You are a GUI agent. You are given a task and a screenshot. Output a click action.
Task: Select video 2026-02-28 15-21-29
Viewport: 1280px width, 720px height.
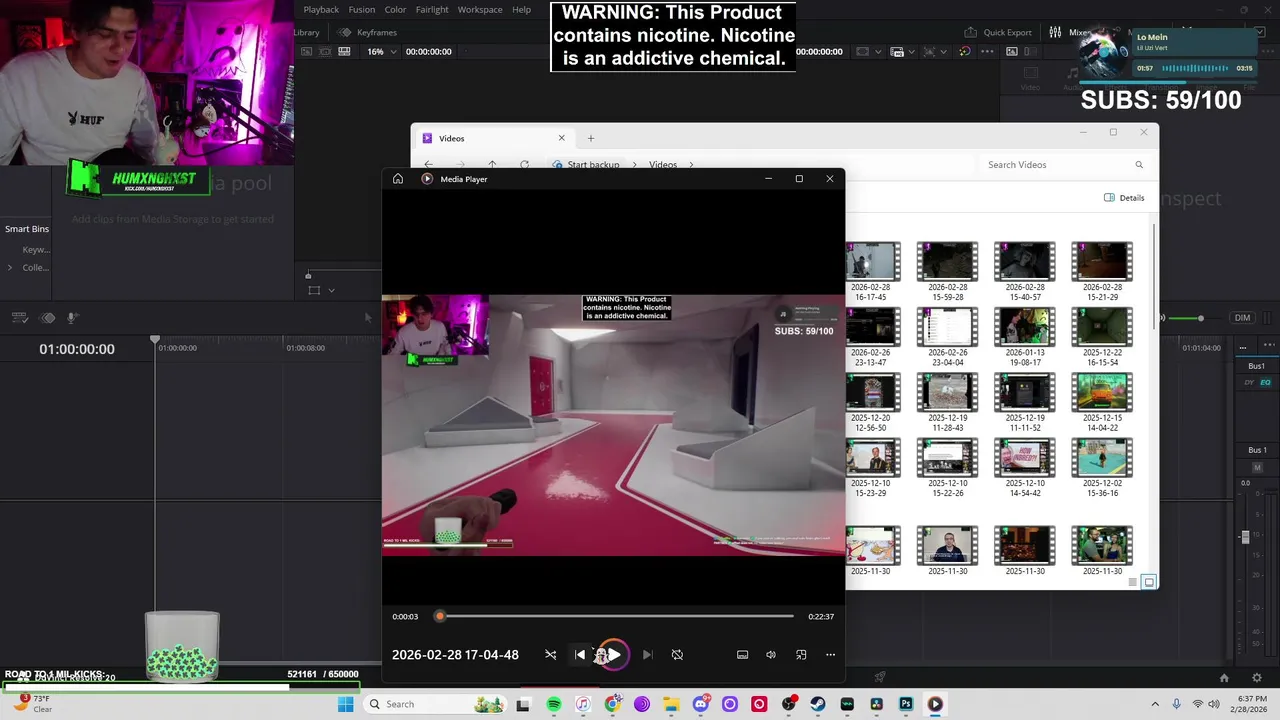[1102, 271]
